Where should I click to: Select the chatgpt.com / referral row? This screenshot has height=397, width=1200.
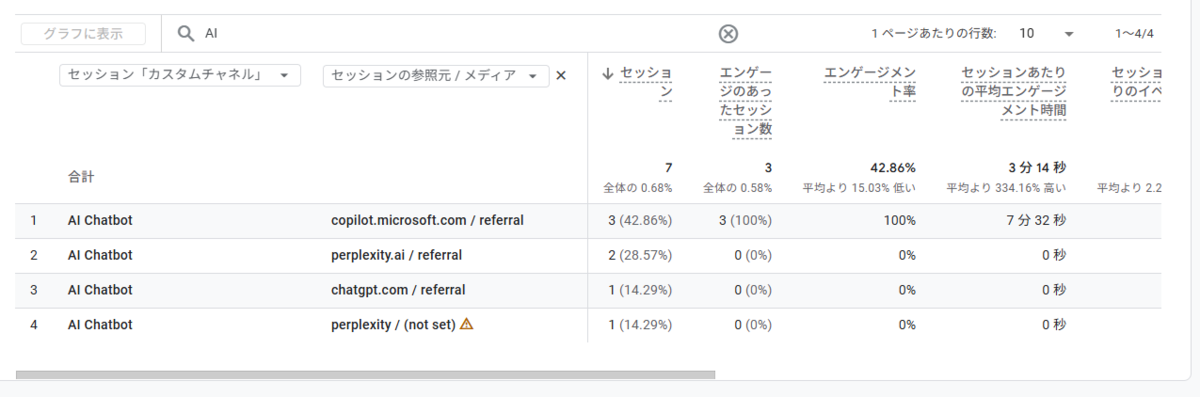click(x=589, y=290)
